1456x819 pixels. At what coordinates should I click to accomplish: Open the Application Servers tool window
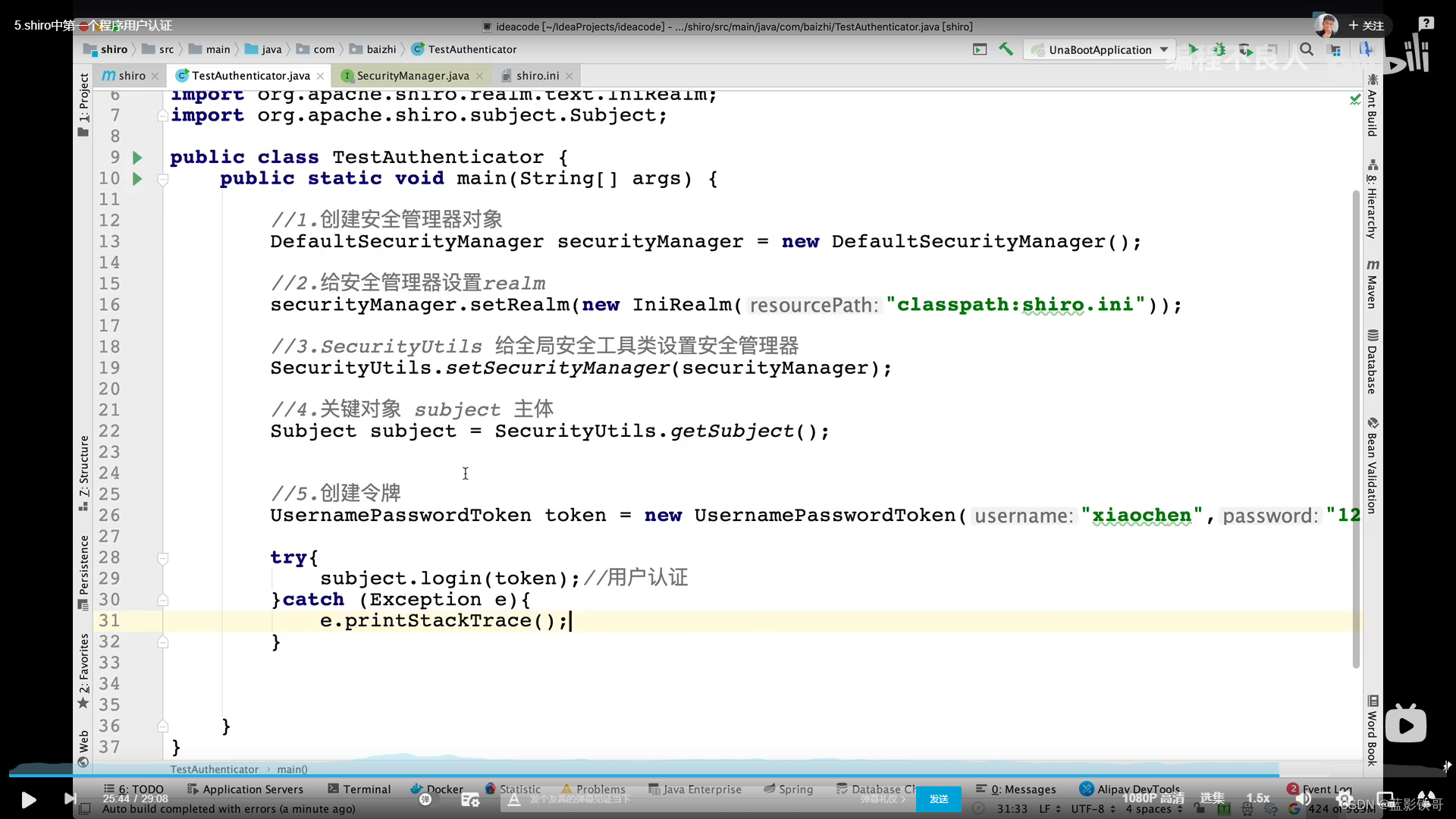point(245,789)
